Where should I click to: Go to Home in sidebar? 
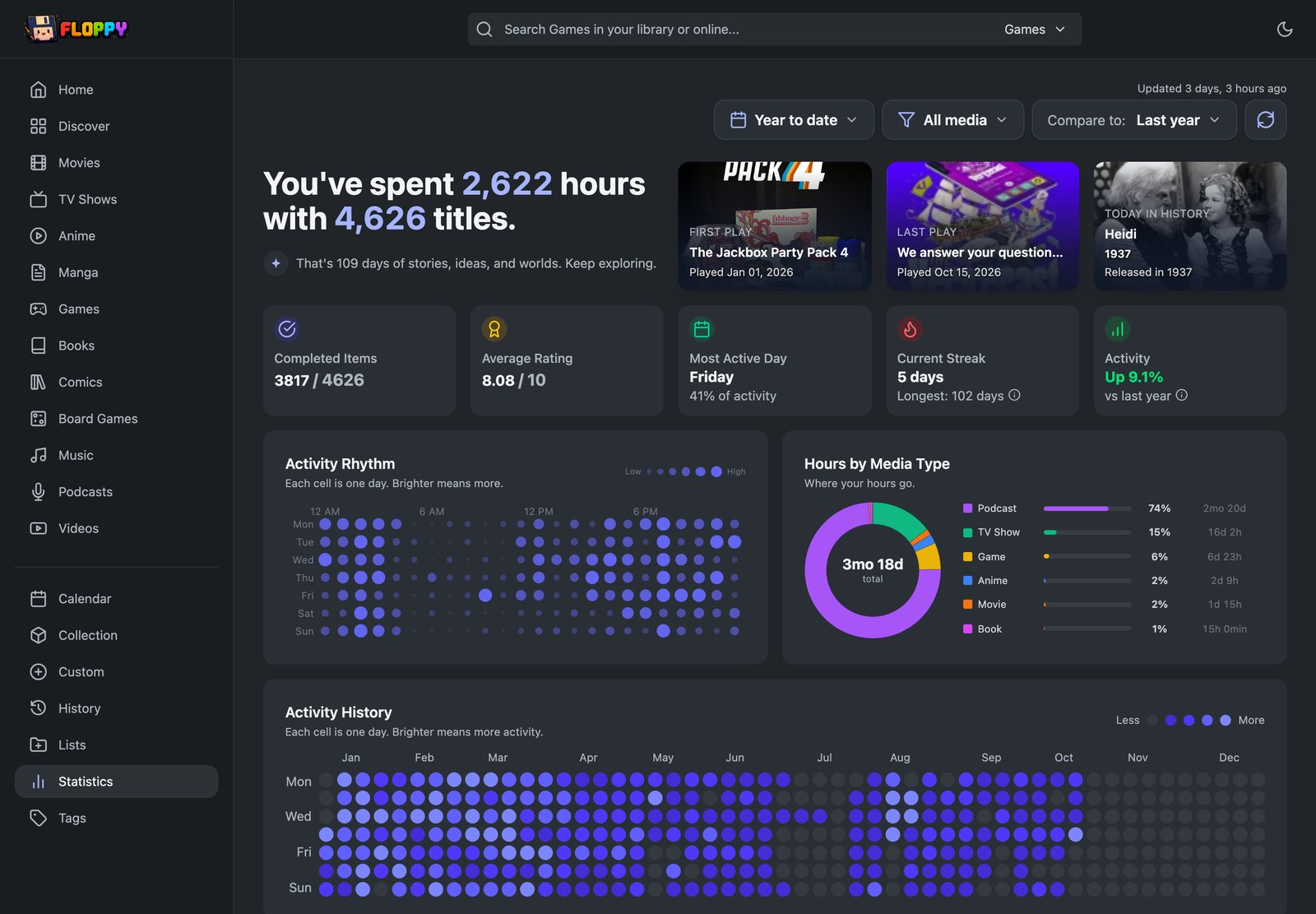click(116, 90)
